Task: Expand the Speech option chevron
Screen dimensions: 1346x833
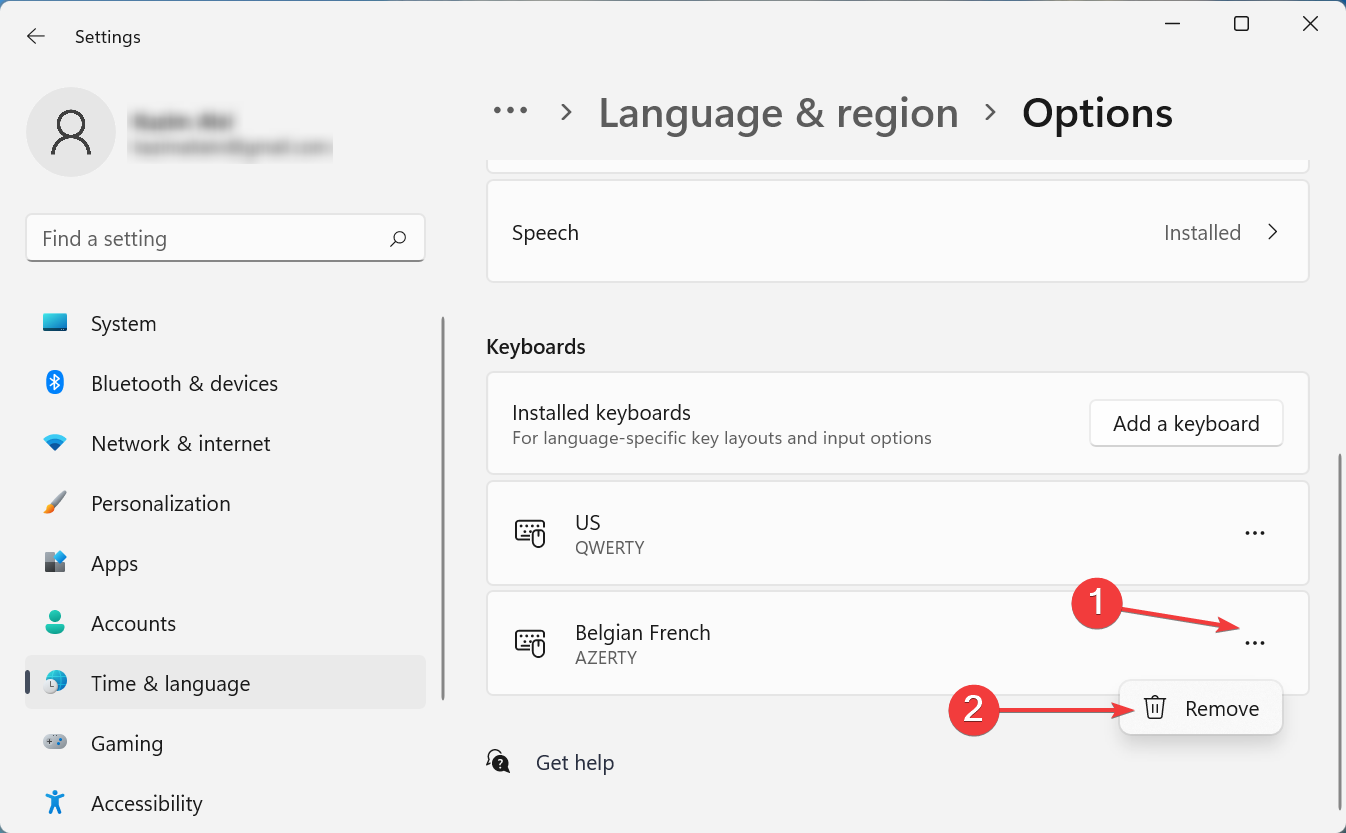Action: [x=1273, y=232]
